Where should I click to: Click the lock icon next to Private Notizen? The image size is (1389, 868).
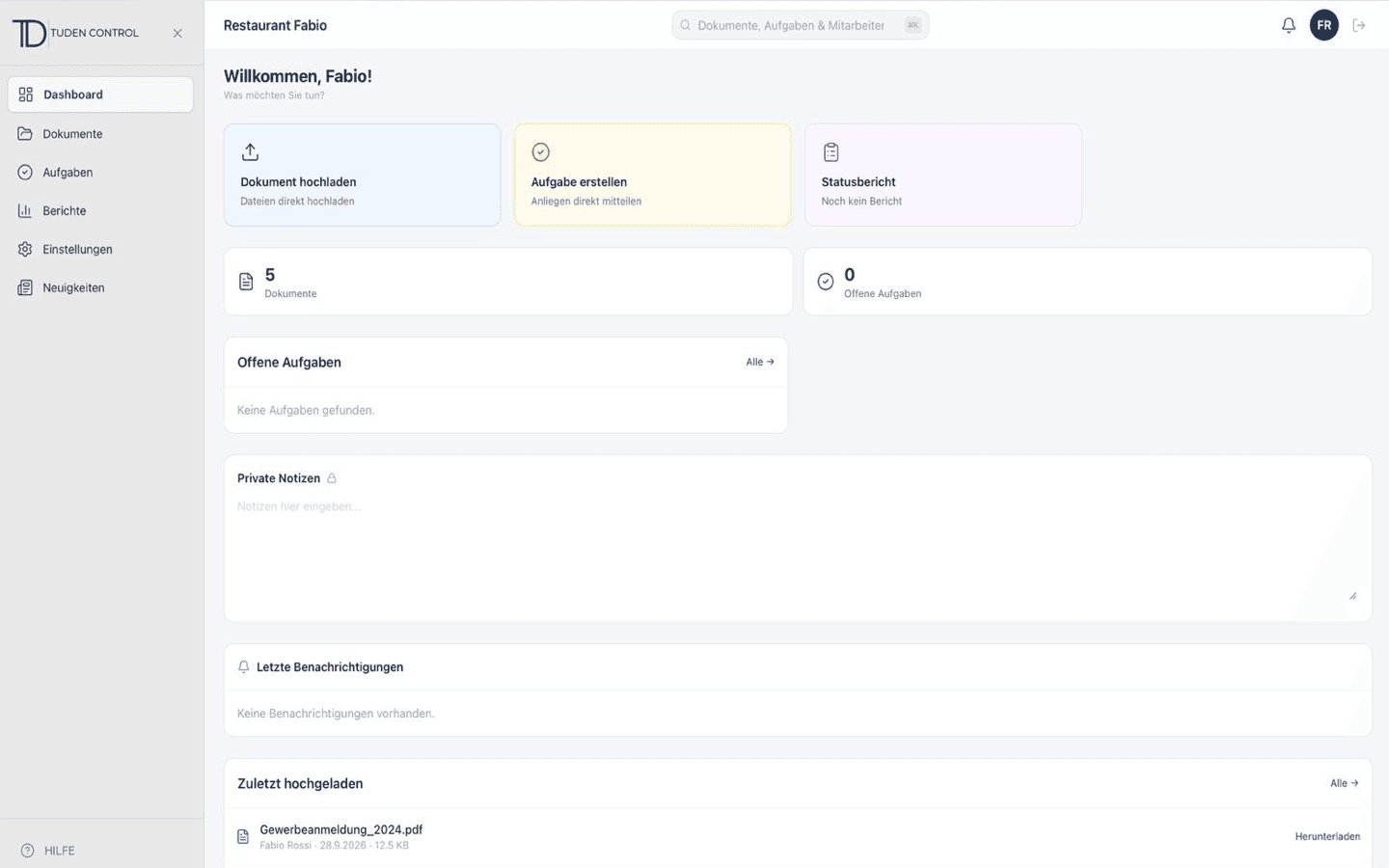coord(332,478)
